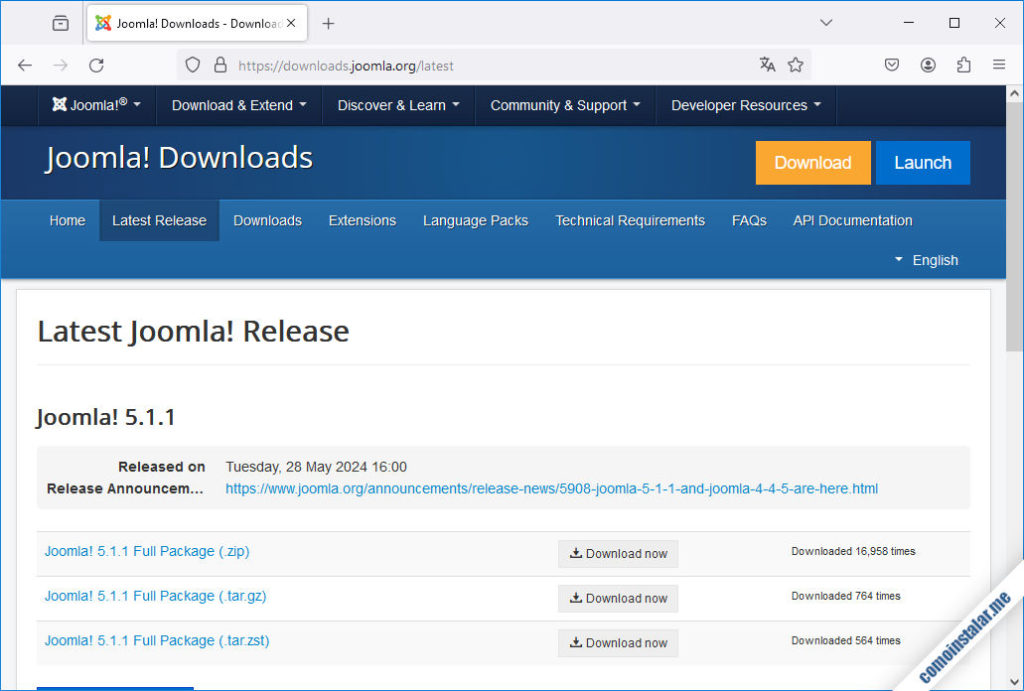The image size is (1024, 691).
Task: Select the FAQs menu item
Action: pos(748,220)
